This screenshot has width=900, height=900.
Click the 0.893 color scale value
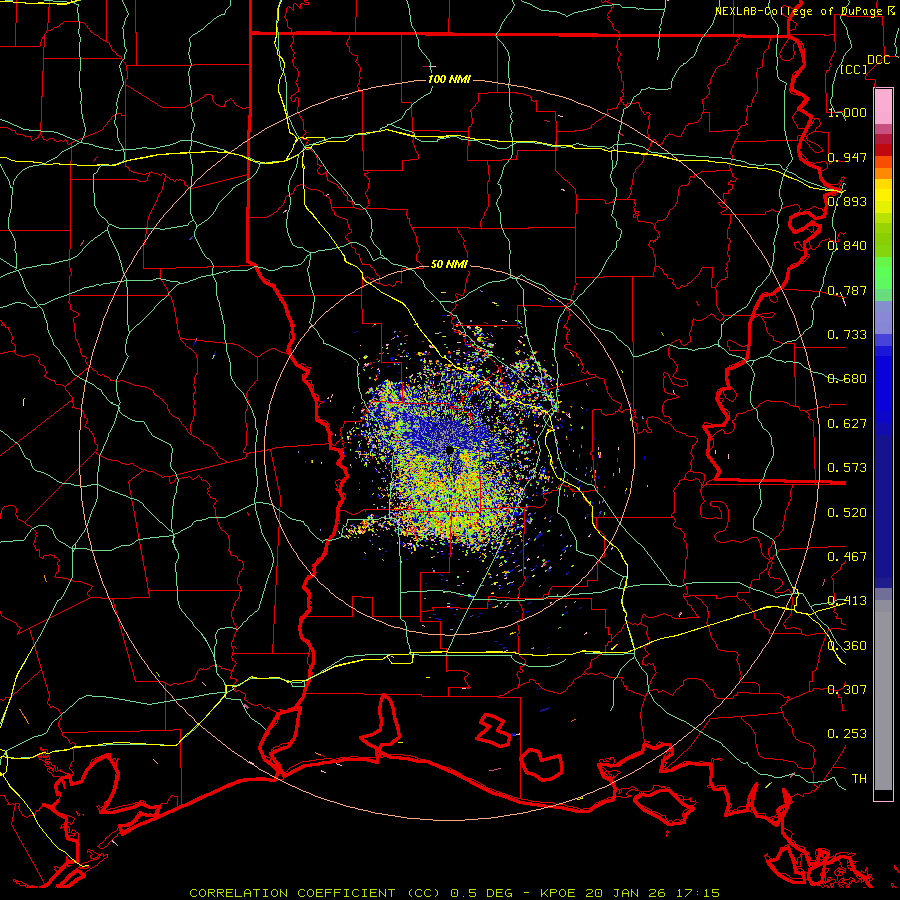tap(847, 201)
